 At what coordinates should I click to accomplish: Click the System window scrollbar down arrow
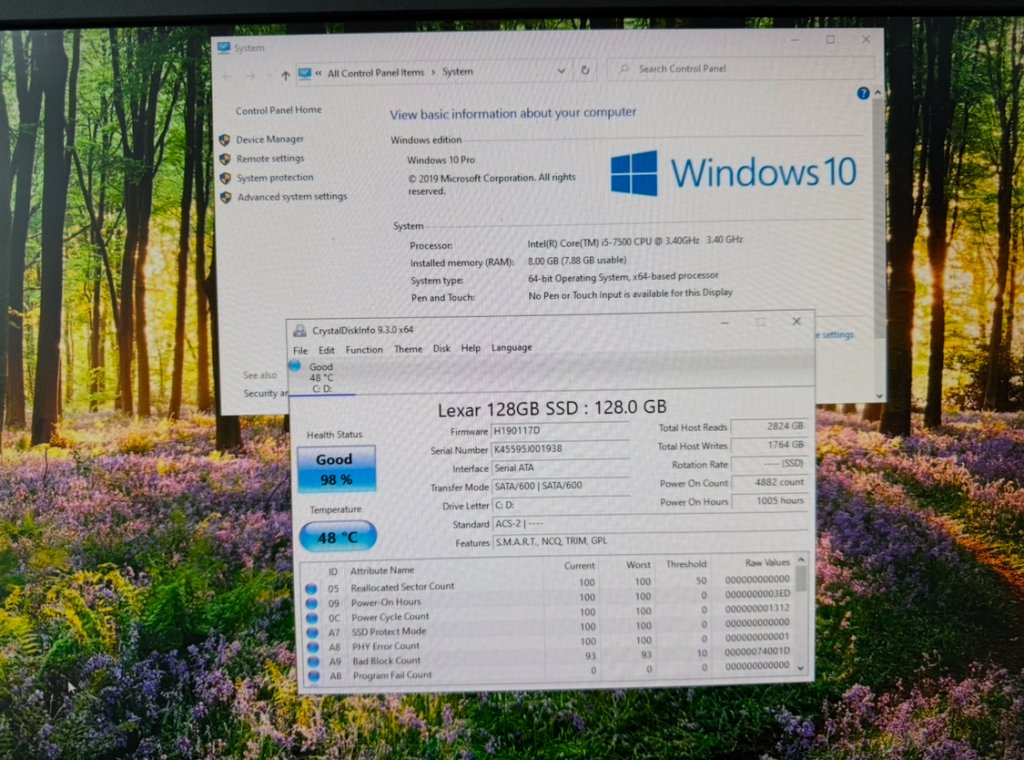879,396
